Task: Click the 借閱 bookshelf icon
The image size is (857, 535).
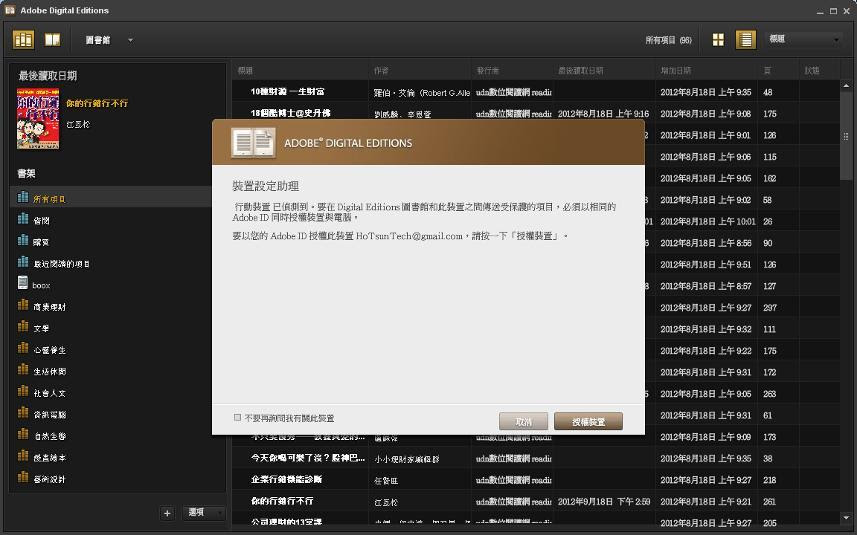Action: (23, 219)
